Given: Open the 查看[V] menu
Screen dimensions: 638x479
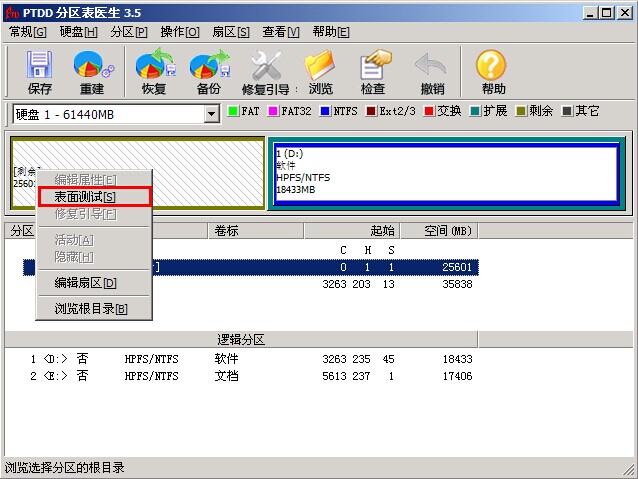Looking at the screenshot, I should click(x=281, y=32).
